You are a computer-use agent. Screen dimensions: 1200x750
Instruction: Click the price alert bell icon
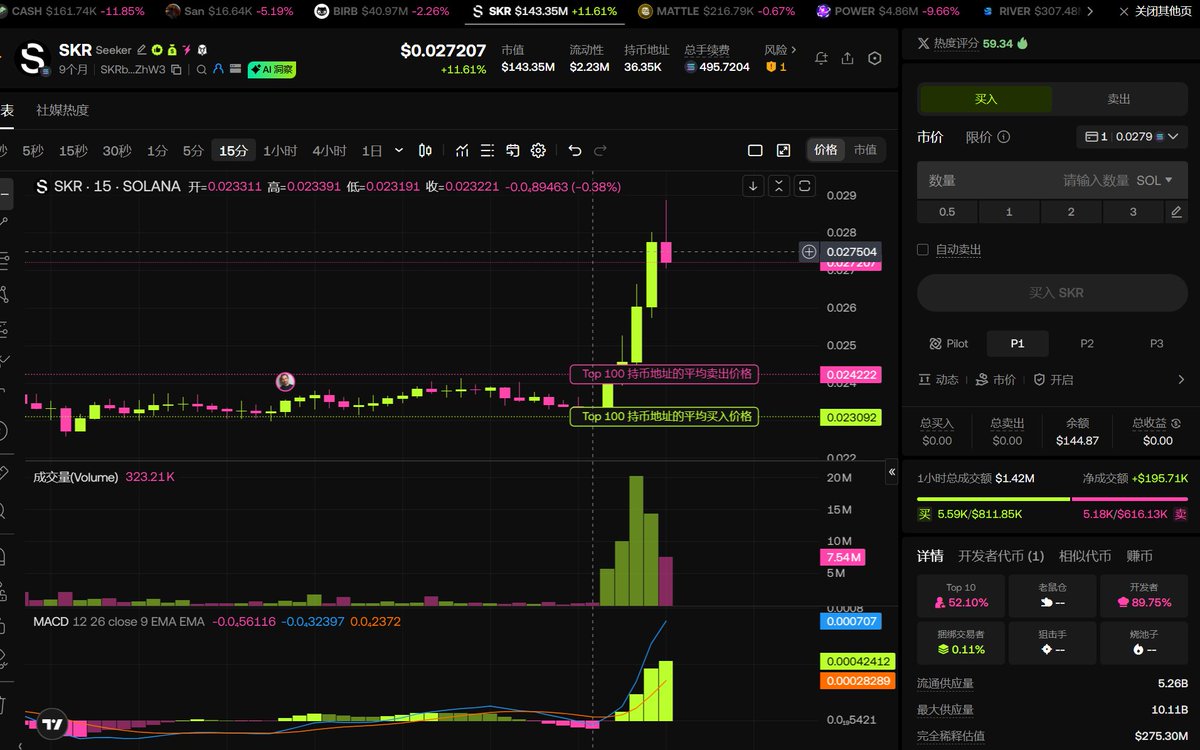[821, 58]
